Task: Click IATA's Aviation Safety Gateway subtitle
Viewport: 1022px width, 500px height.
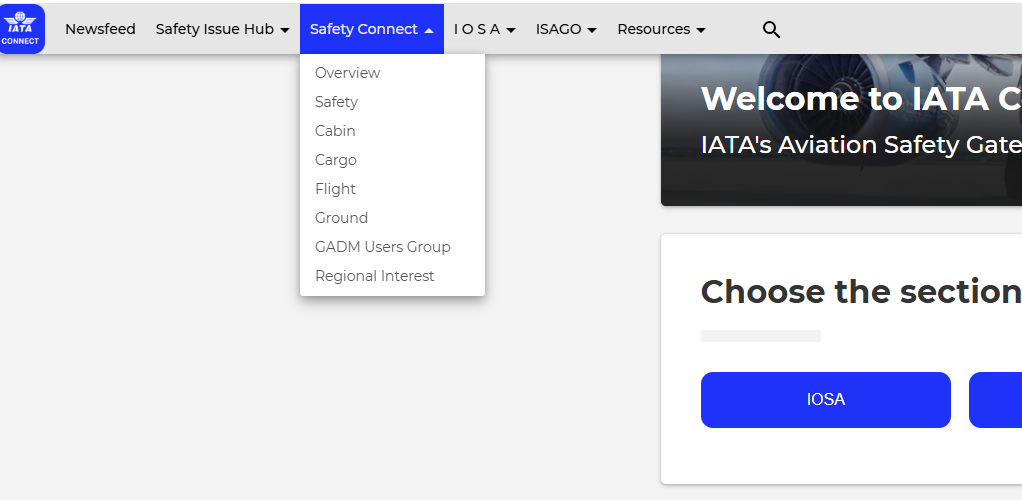Action: (x=861, y=145)
